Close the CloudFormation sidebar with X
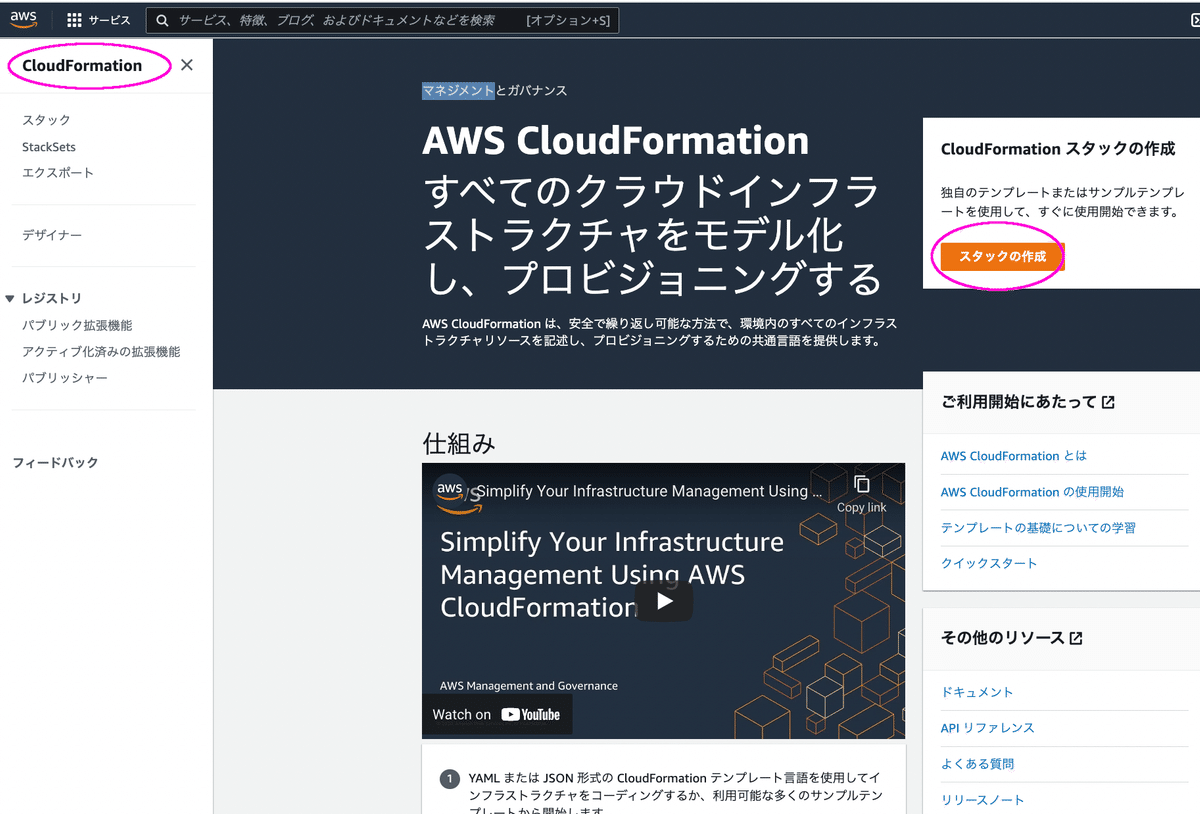 click(x=187, y=65)
